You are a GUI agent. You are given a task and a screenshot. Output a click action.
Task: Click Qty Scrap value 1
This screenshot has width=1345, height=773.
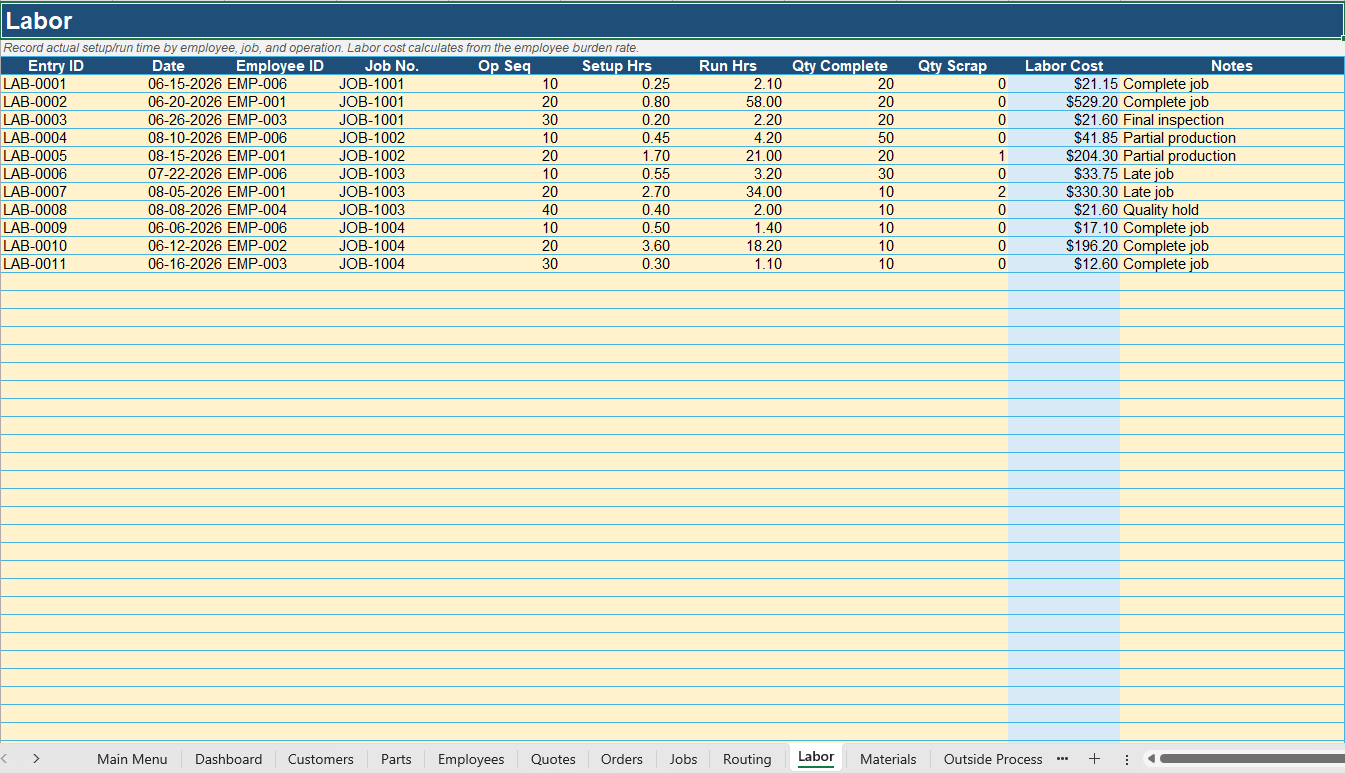pyautogui.click(x=952, y=156)
